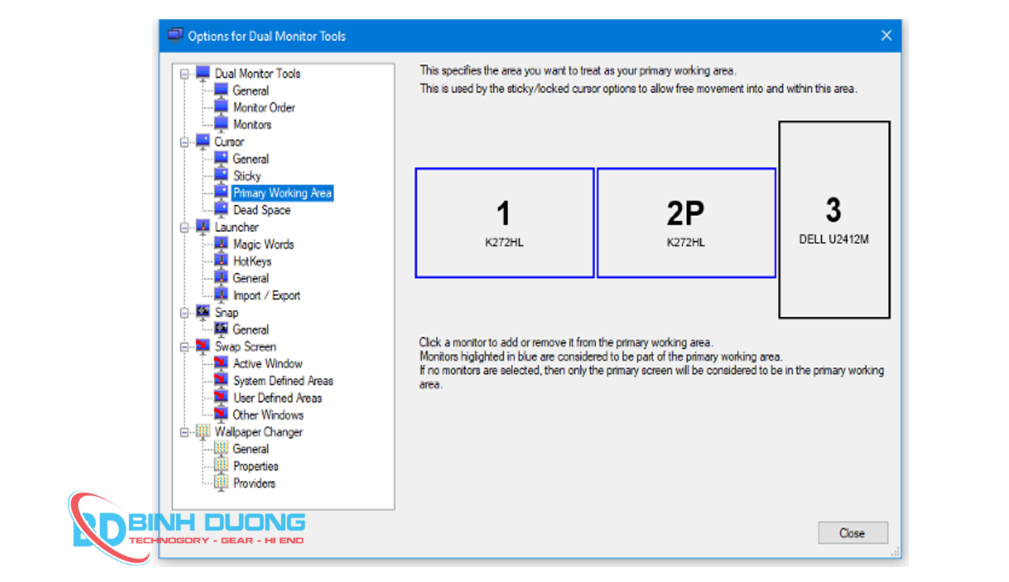Add monitor 3 DELL U2412M to working area
The image size is (1009, 582).
(x=833, y=220)
